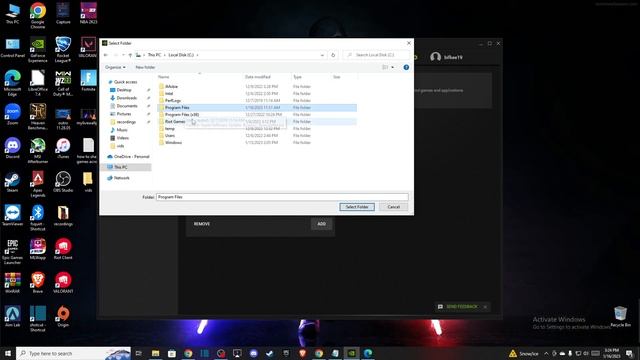Screen dimensions: 640x360
Task: Open Brave browser desktop icon
Action: [38, 282]
